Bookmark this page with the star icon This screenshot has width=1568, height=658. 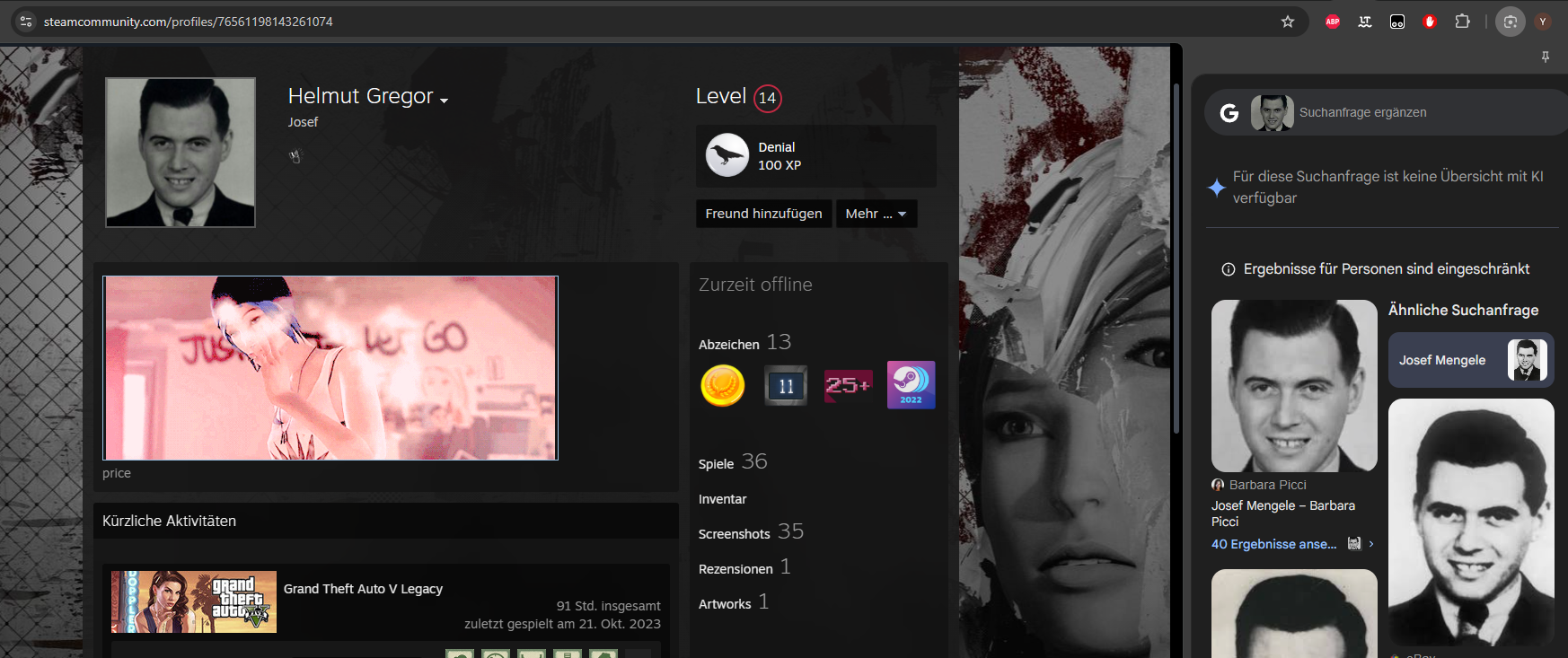(x=1288, y=22)
